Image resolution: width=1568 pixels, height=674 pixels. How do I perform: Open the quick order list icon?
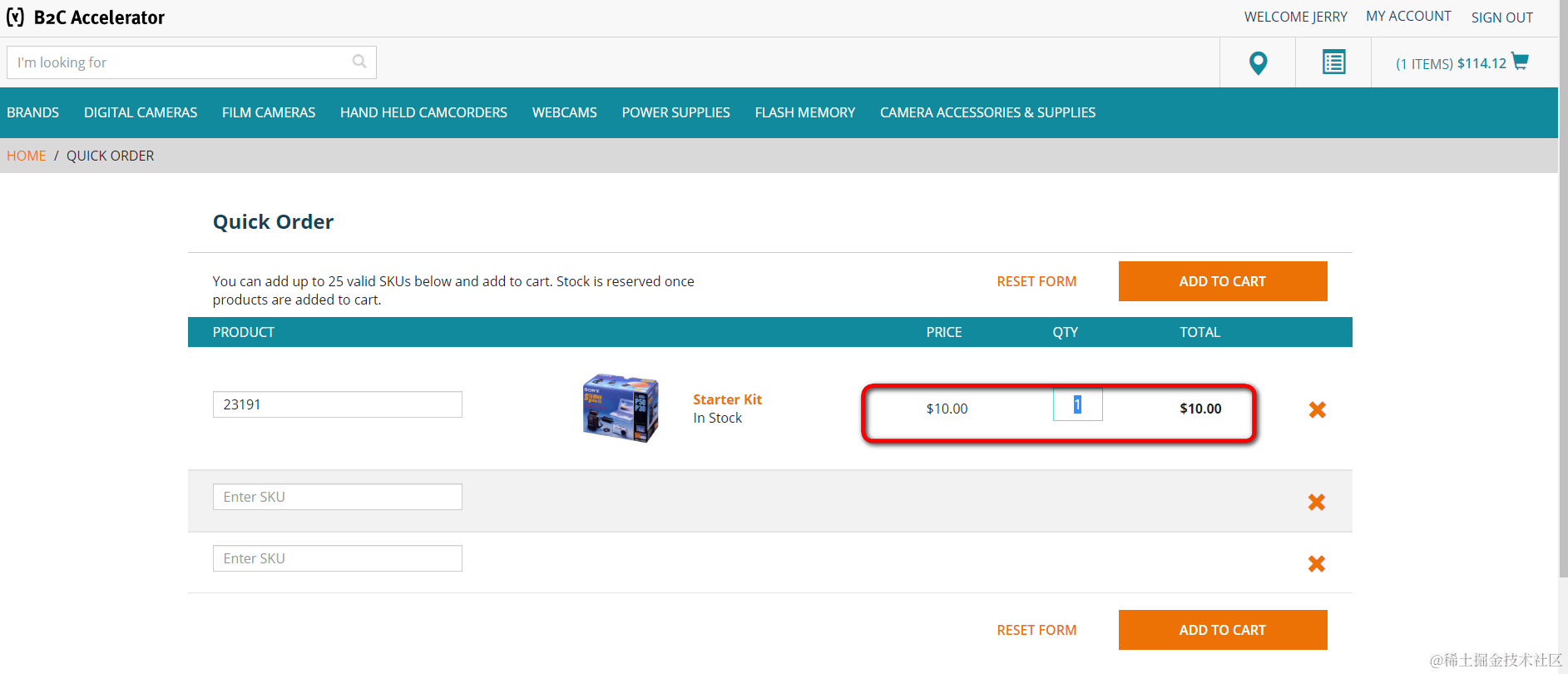coord(1333,62)
